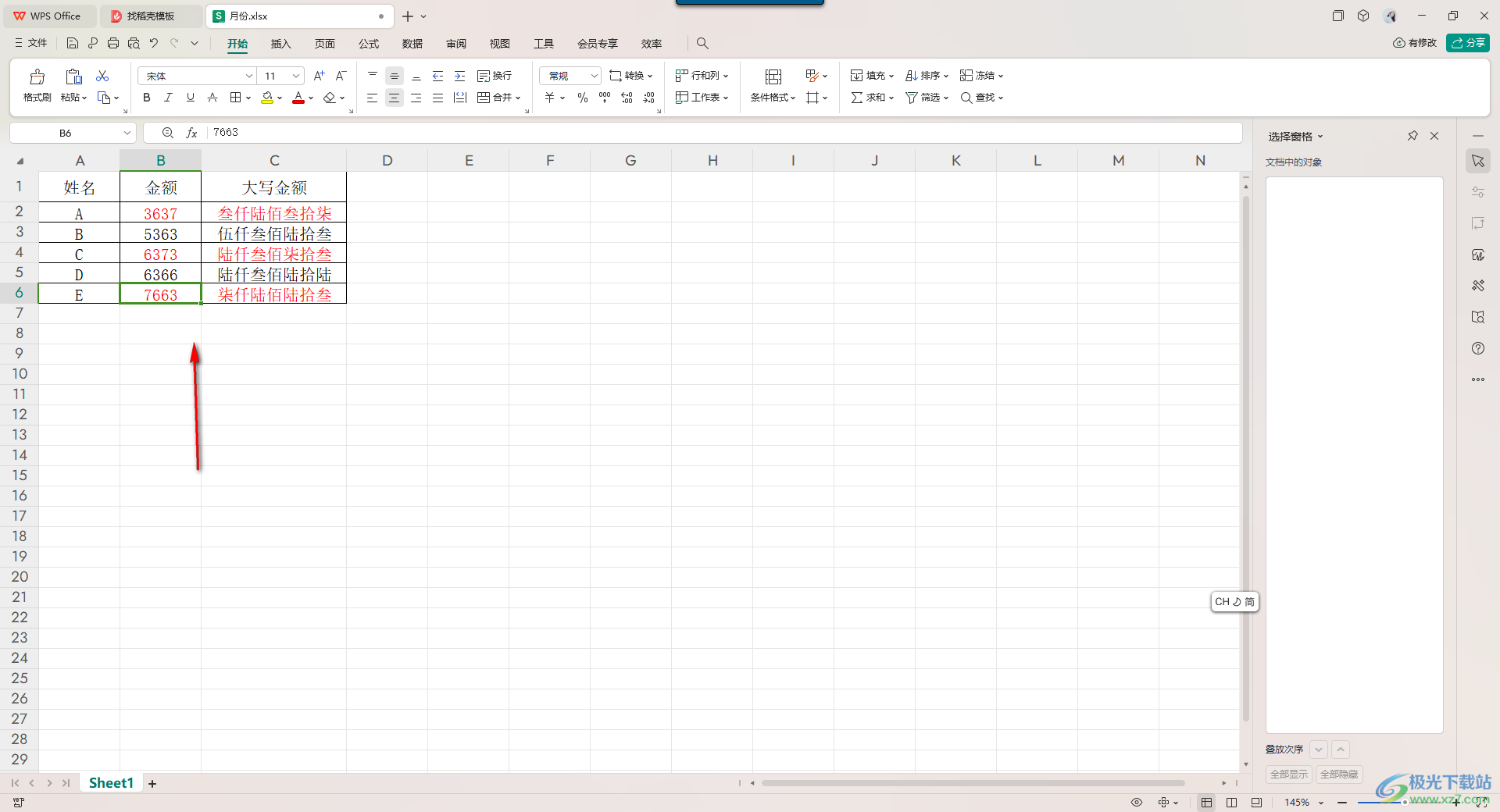The image size is (1500, 812).
Task: Click the Share (分享) button
Action: coord(1468,43)
